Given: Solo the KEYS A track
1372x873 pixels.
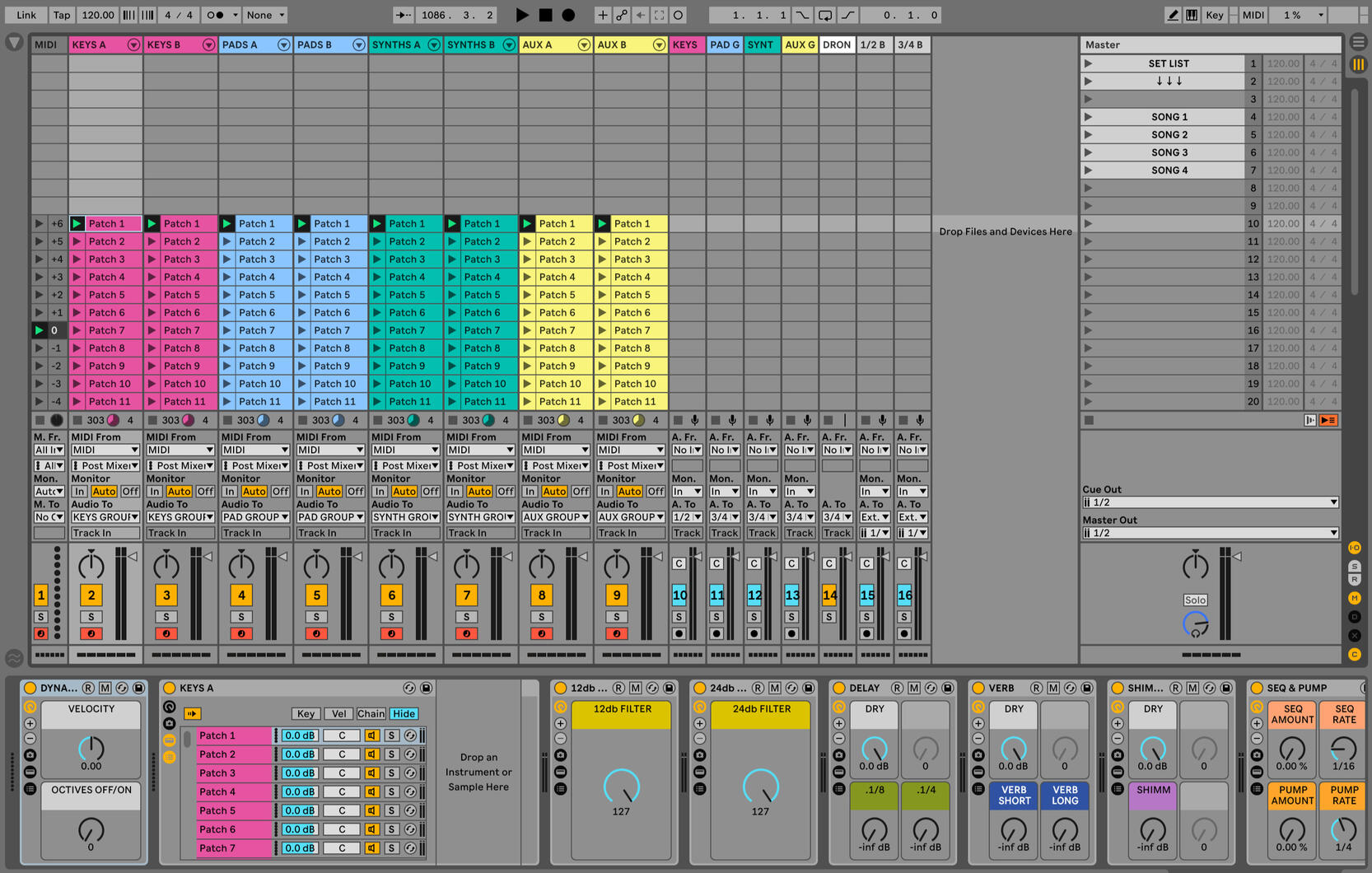Looking at the screenshot, I should click(x=91, y=617).
